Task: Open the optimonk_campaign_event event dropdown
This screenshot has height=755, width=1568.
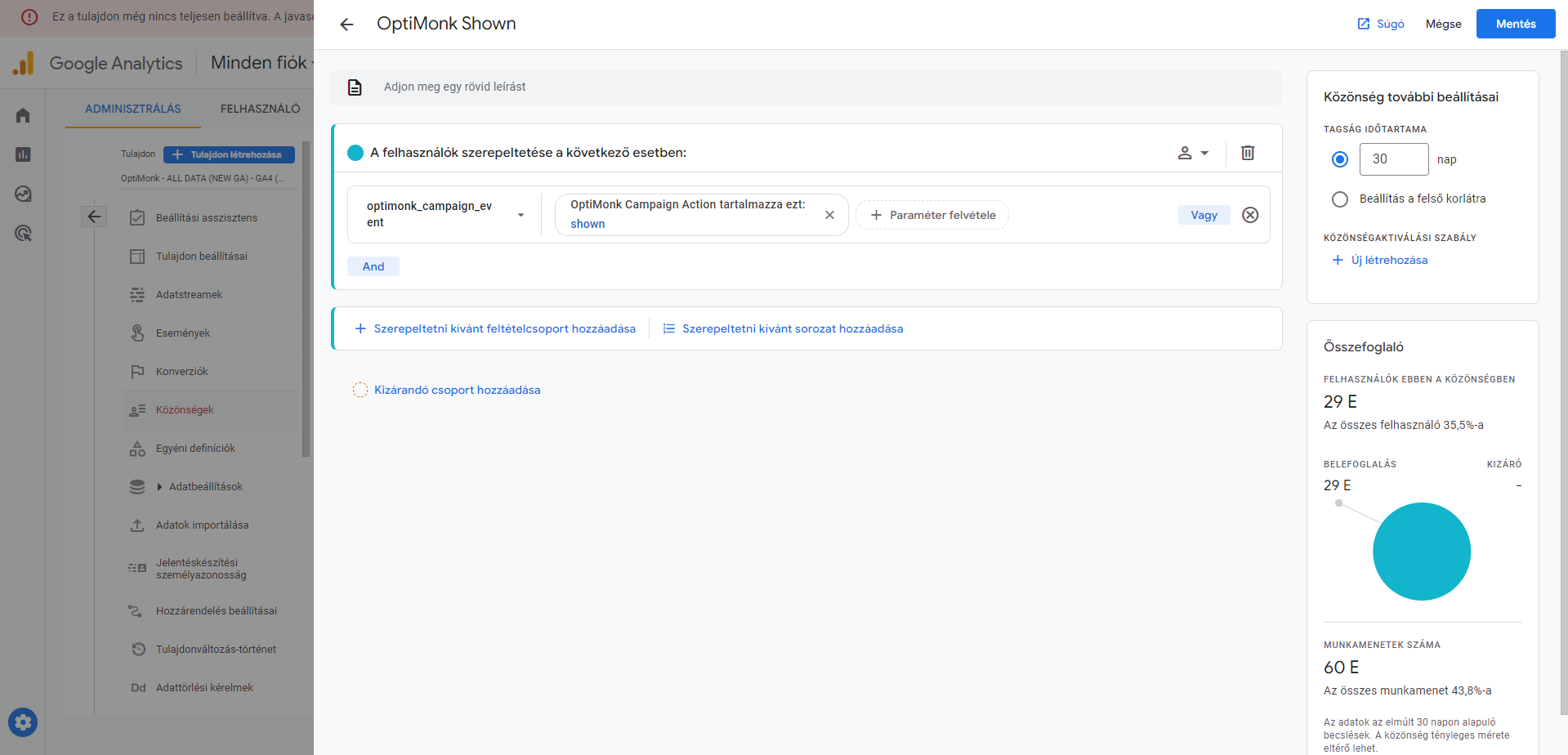Action: point(444,214)
